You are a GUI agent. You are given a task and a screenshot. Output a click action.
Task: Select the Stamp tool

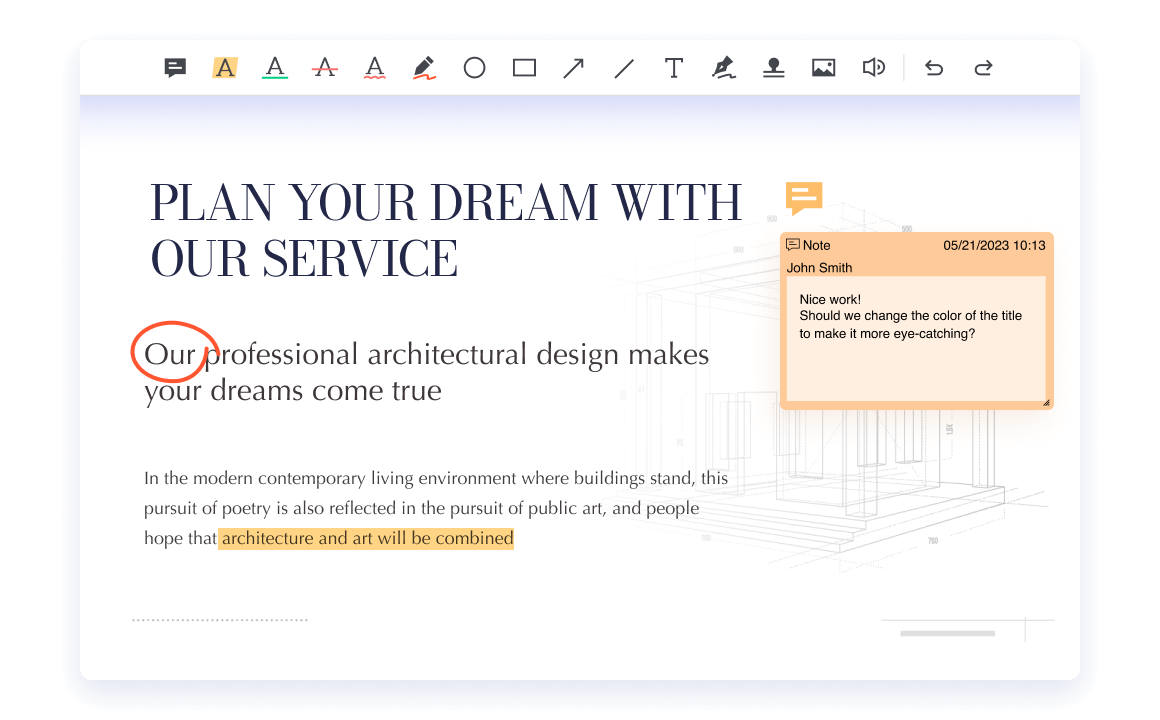[x=773, y=68]
